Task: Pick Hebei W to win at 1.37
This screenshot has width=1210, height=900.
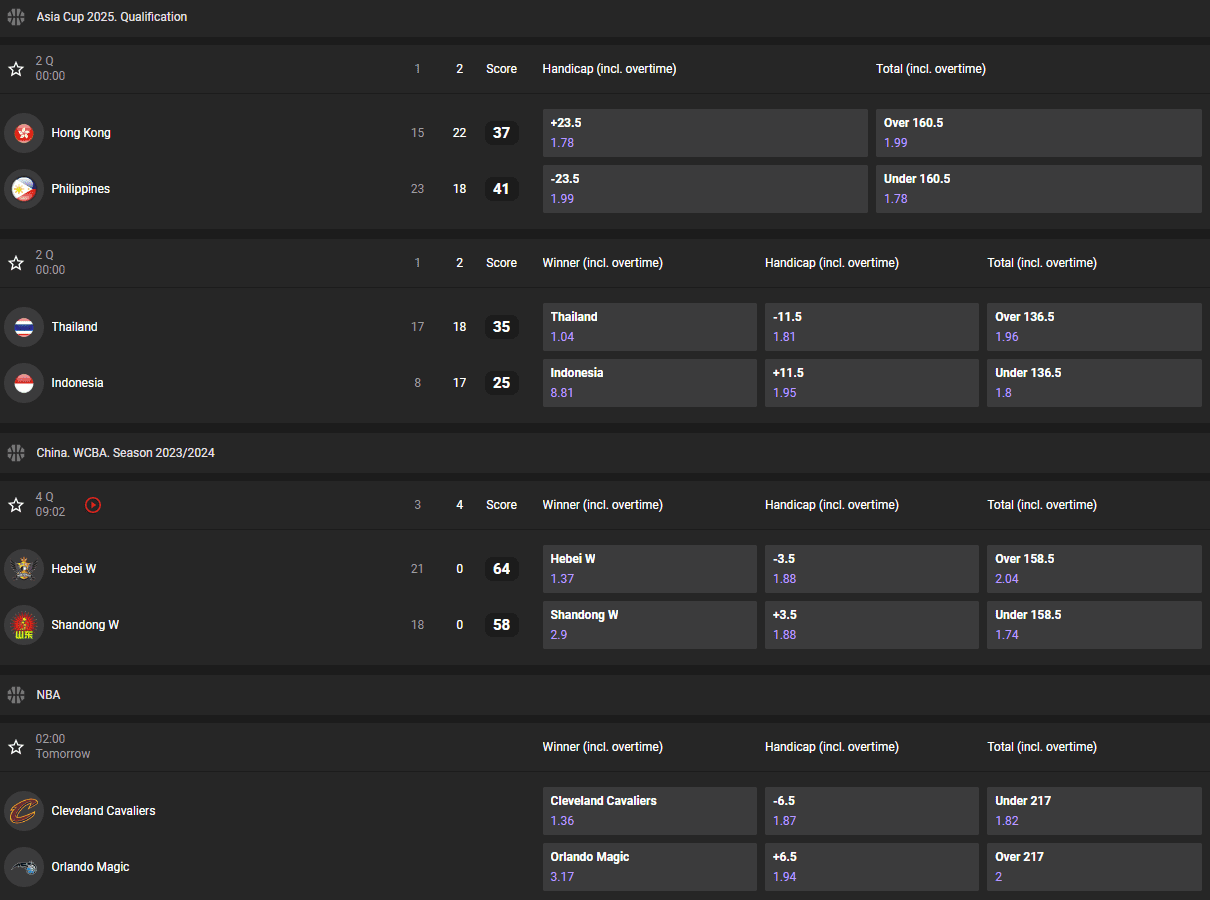Action: click(650, 569)
